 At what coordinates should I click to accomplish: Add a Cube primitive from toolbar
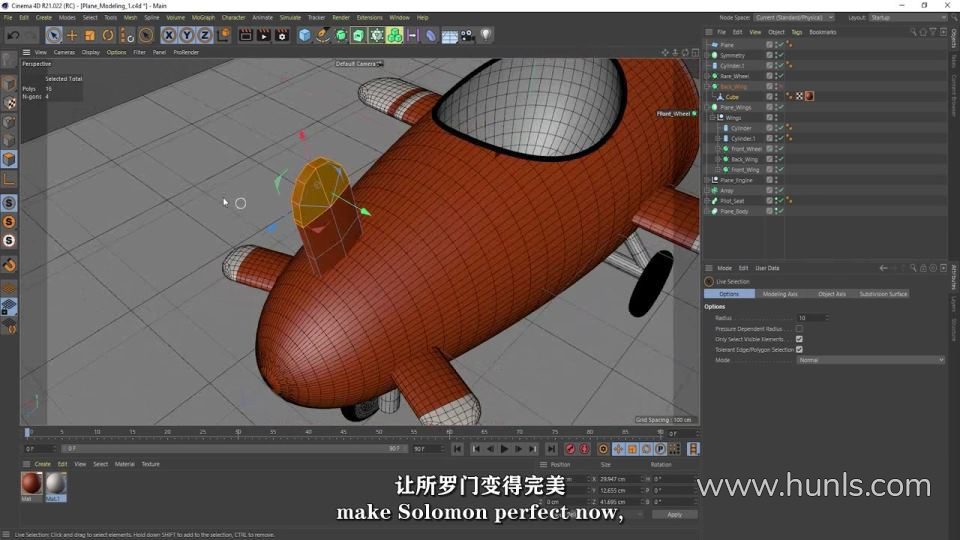point(304,36)
